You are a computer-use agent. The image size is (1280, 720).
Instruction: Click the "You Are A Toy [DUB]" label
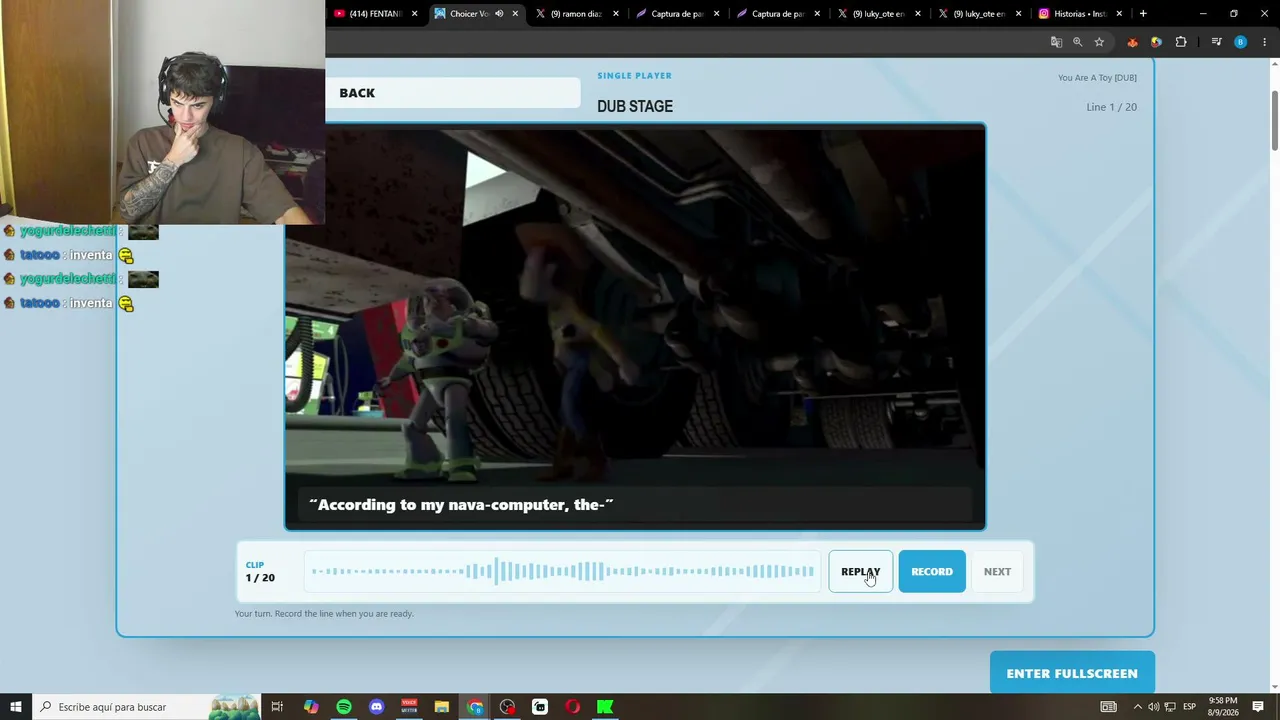click(x=1097, y=78)
